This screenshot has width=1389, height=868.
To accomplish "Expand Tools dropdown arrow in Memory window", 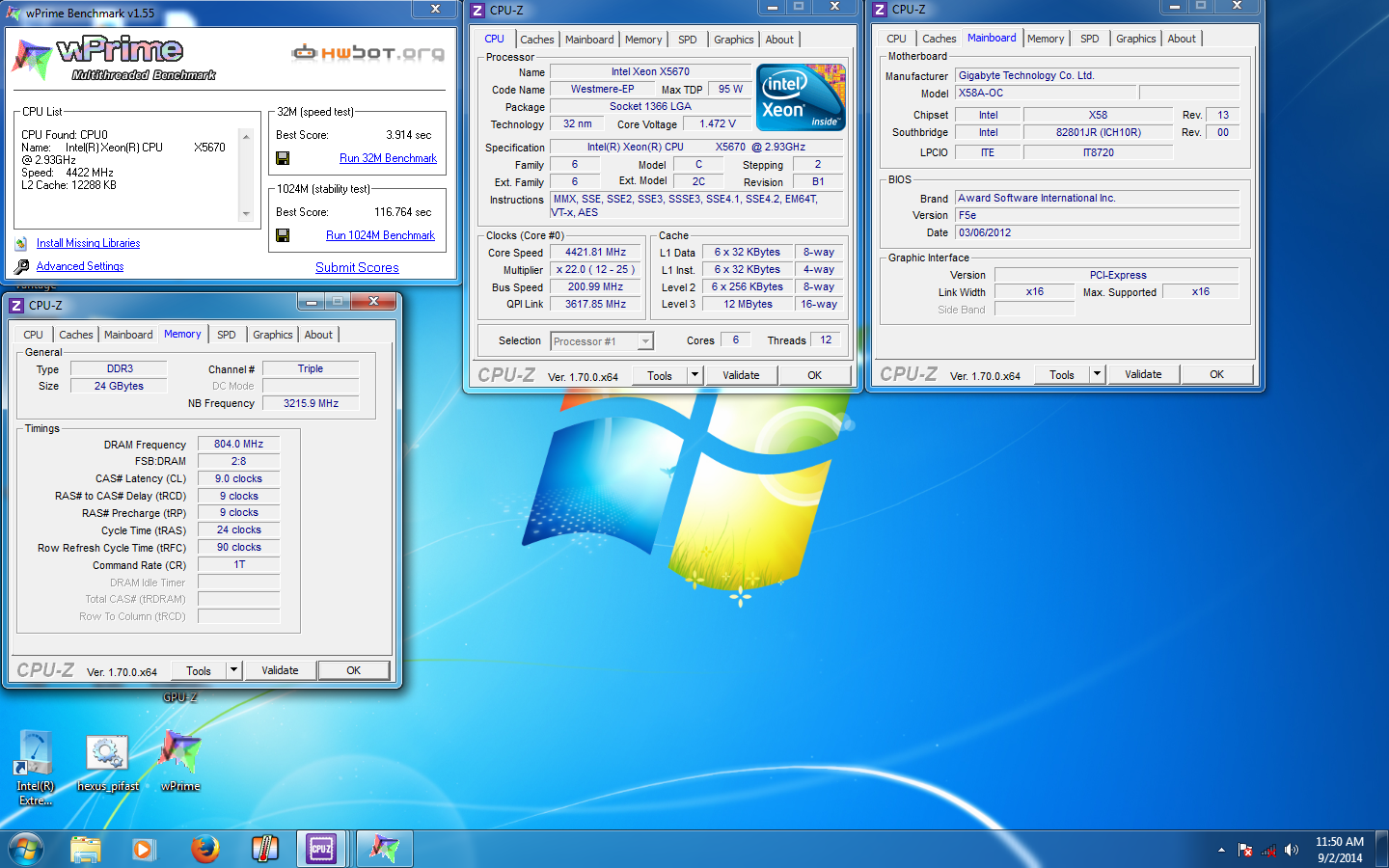I will pos(233,670).
